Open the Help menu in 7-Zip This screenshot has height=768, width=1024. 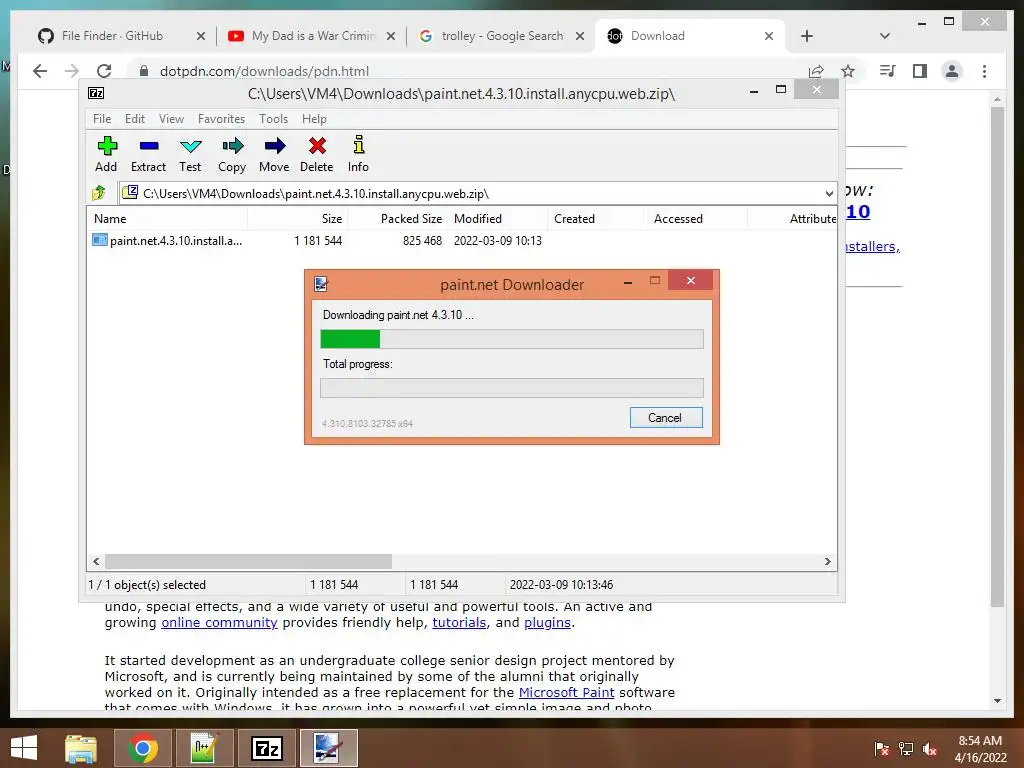click(314, 119)
